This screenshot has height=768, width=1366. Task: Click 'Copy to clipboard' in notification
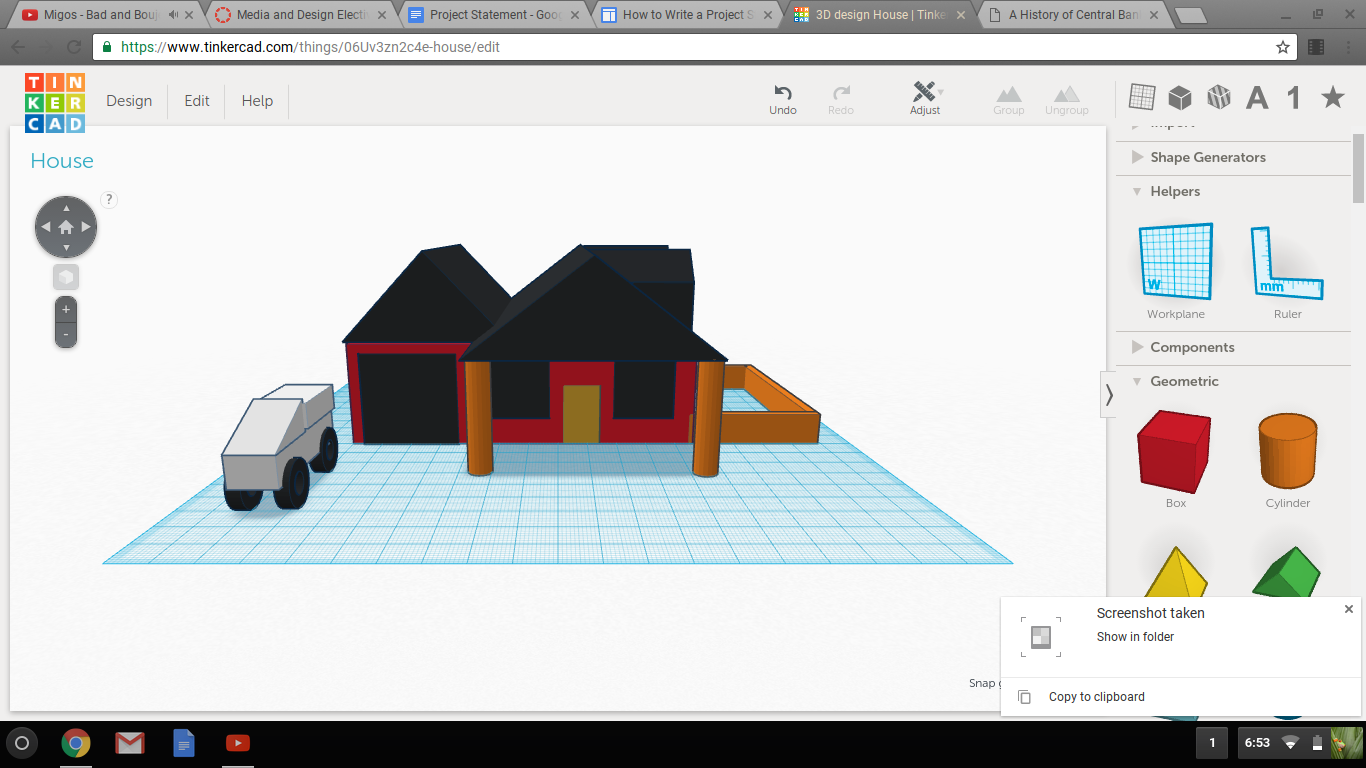click(1096, 697)
